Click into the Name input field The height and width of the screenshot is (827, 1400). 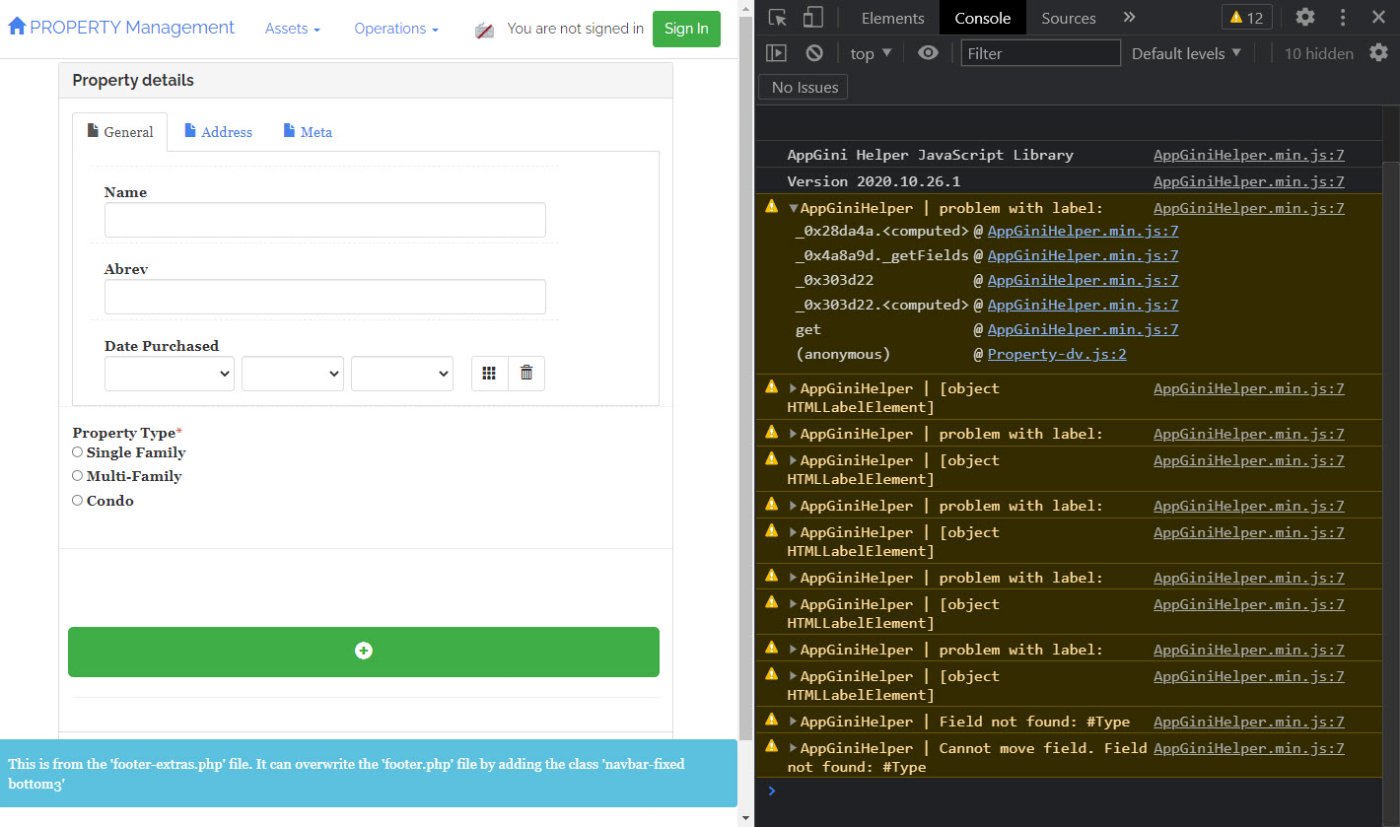point(325,220)
